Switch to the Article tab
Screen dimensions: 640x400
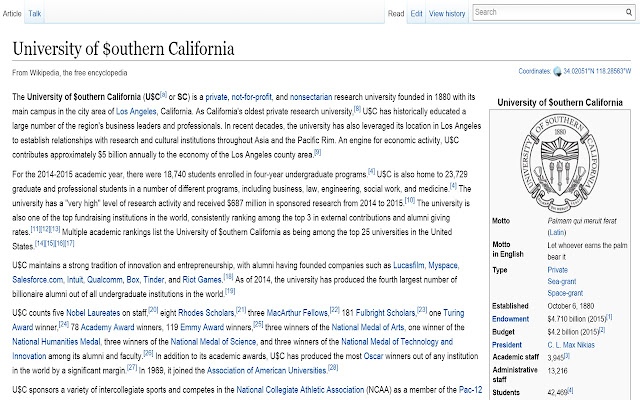coord(12,13)
